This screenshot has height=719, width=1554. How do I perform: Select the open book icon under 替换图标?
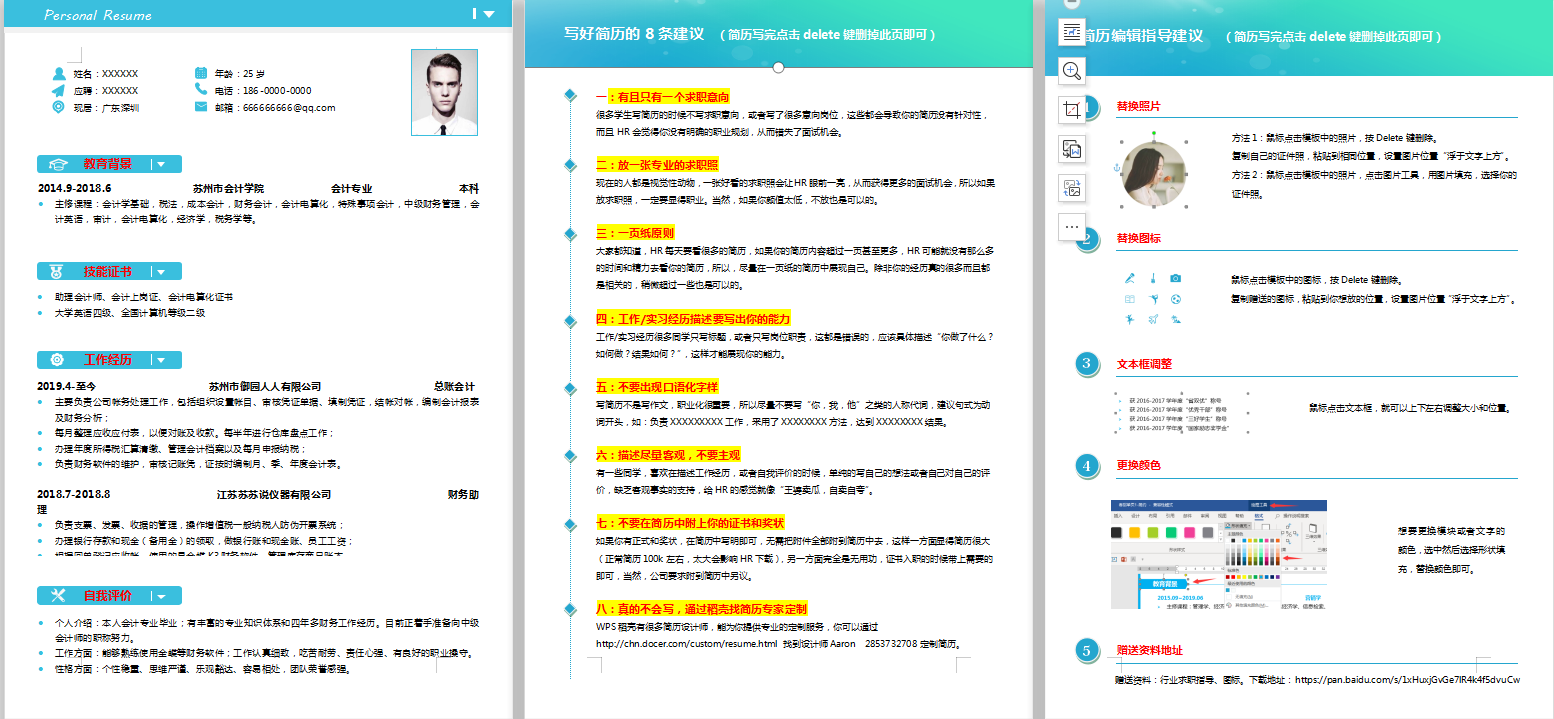(x=1130, y=299)
